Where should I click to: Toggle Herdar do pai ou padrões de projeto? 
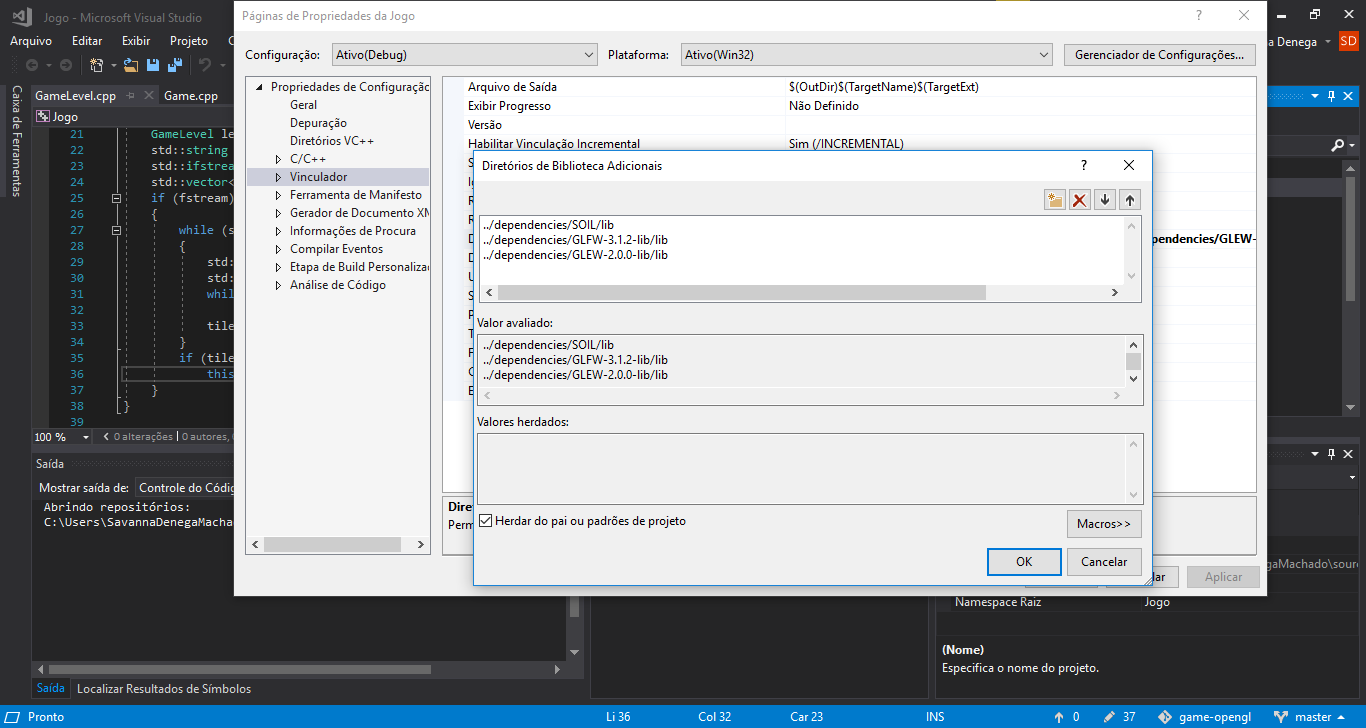click(x=486, y=521)
